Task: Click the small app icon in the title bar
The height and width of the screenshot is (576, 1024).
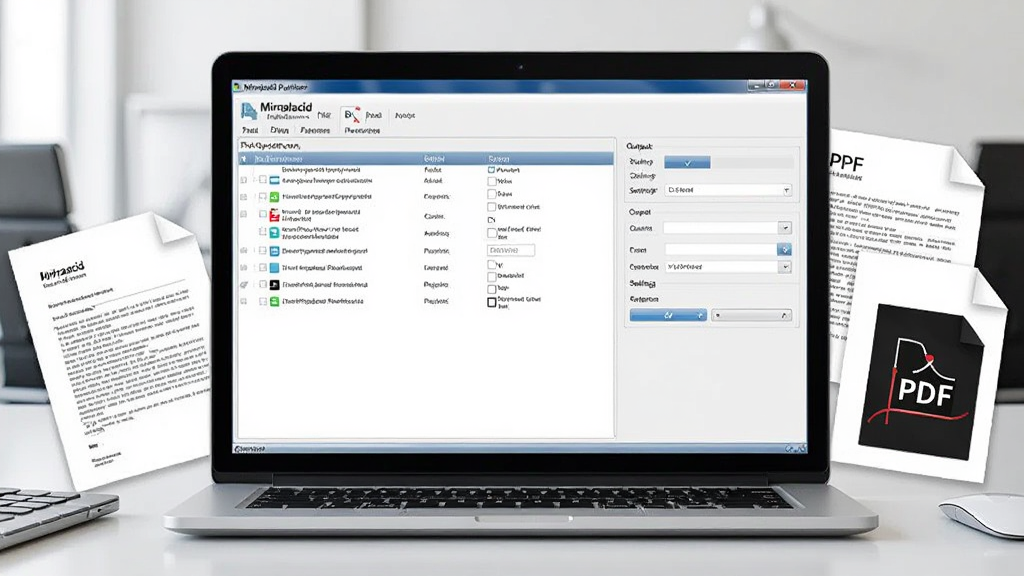Action: (x=238, y=87)
